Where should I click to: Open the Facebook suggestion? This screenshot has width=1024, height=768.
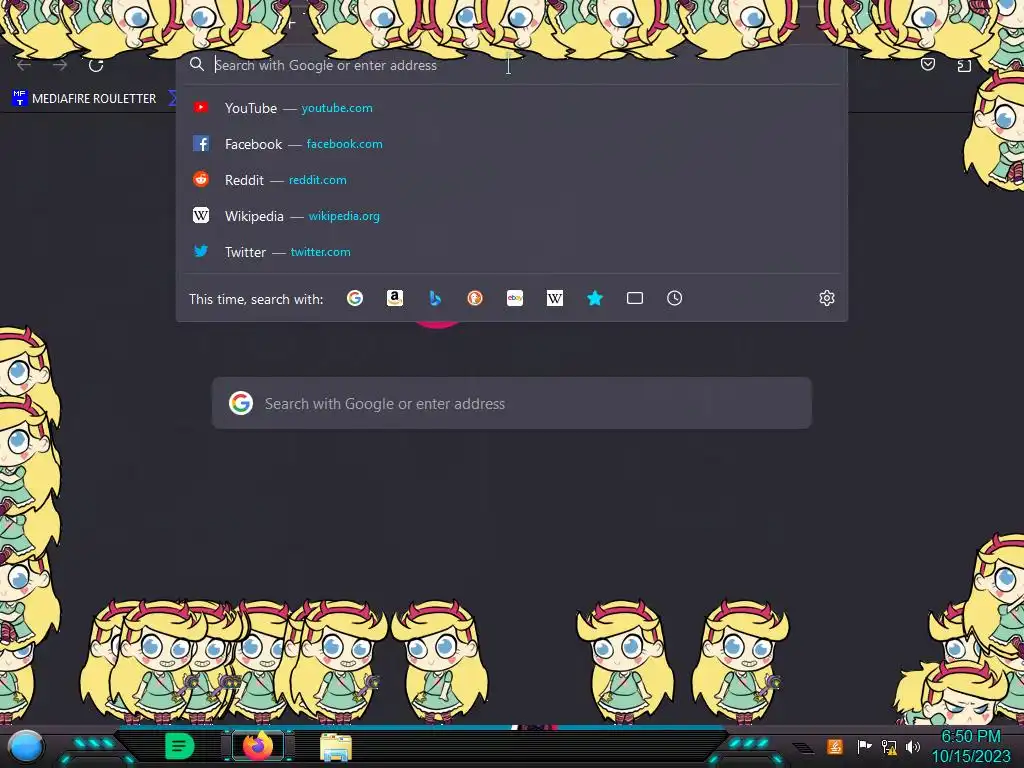coord(512,144)
